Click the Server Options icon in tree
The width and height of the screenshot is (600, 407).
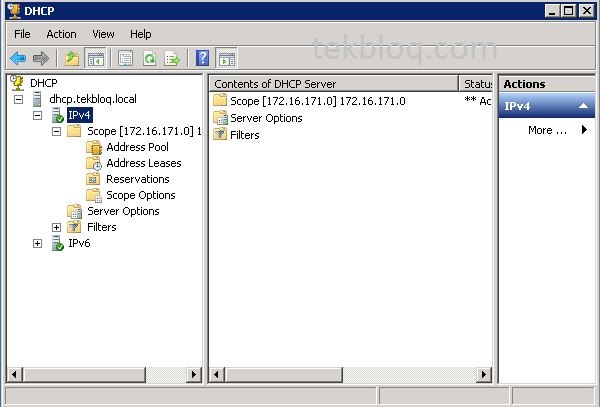[74, 211]
